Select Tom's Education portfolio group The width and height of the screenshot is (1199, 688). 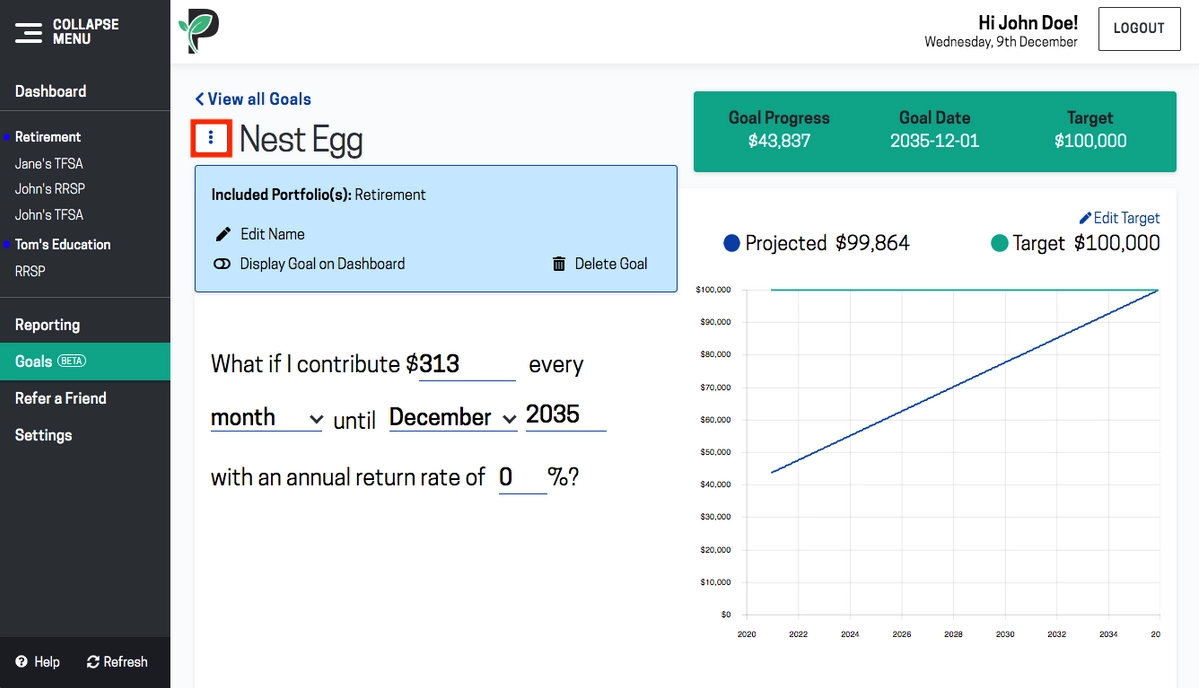click(x=63, y=245)
